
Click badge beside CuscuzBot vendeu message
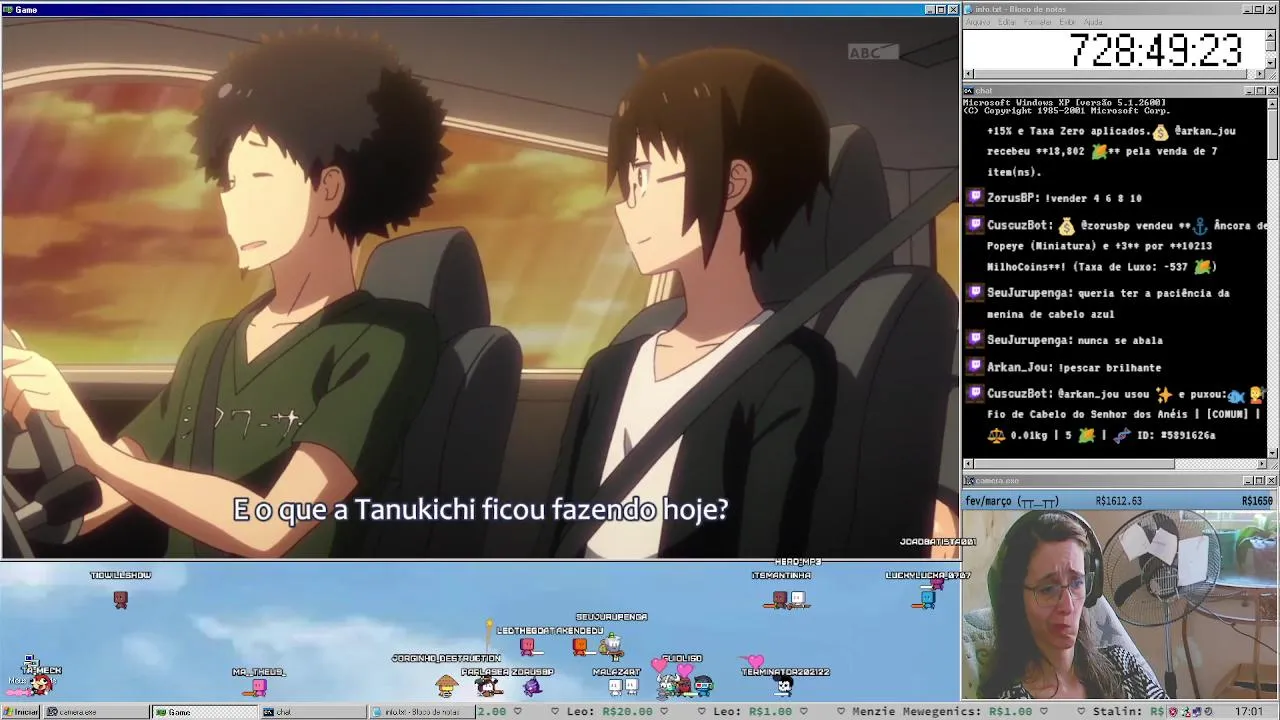click(976, 225)
